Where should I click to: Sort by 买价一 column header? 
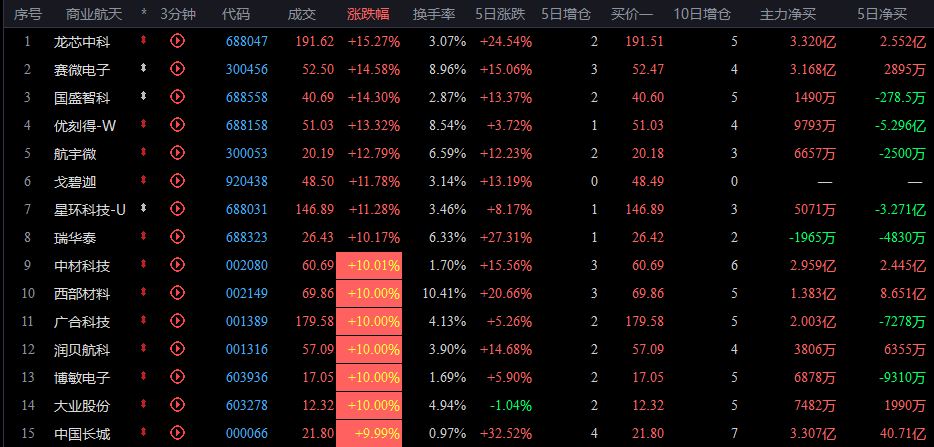632,14
